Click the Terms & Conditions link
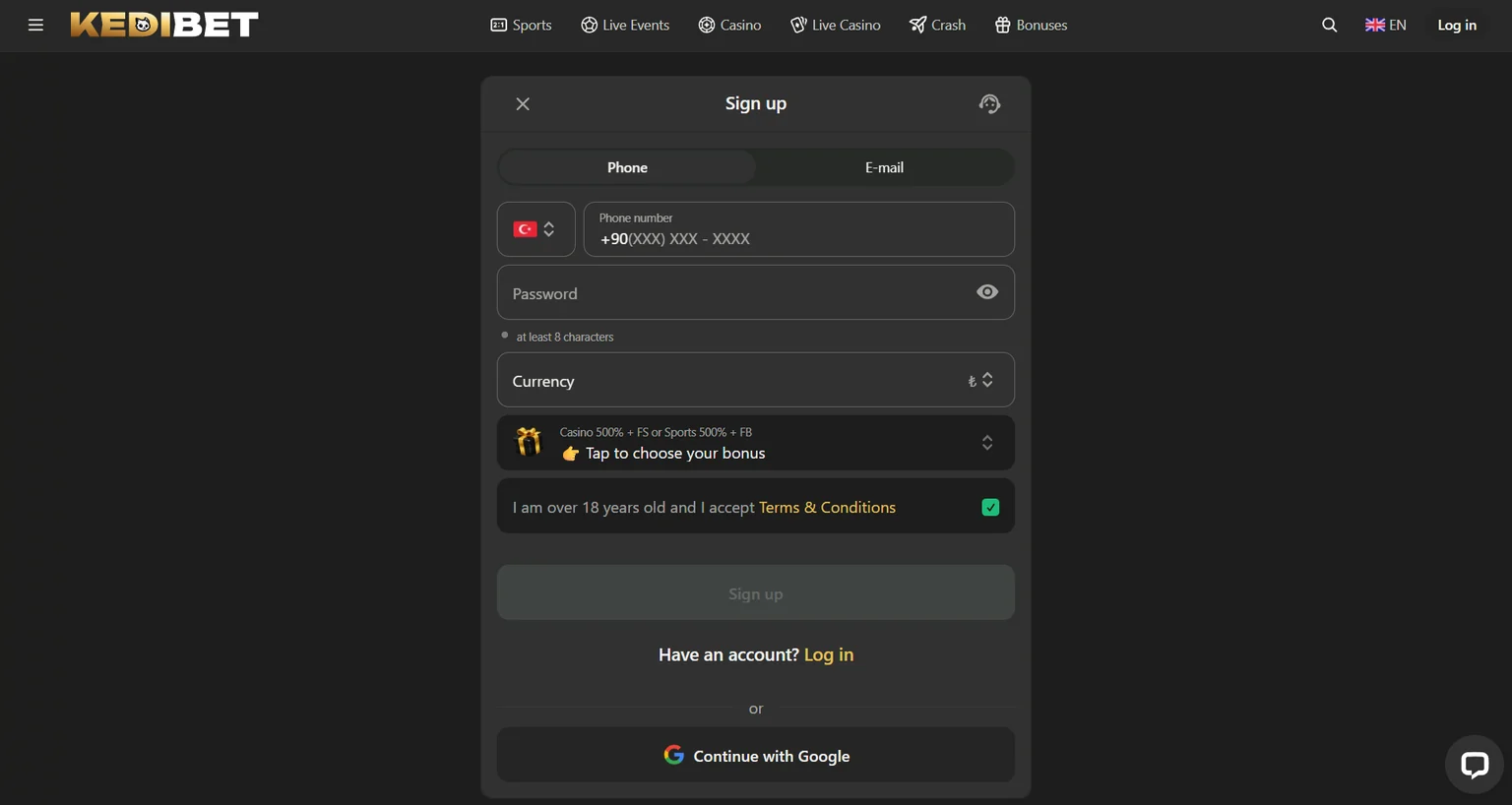The width and height of the screenshot is (1512, 805). [827, 507]
